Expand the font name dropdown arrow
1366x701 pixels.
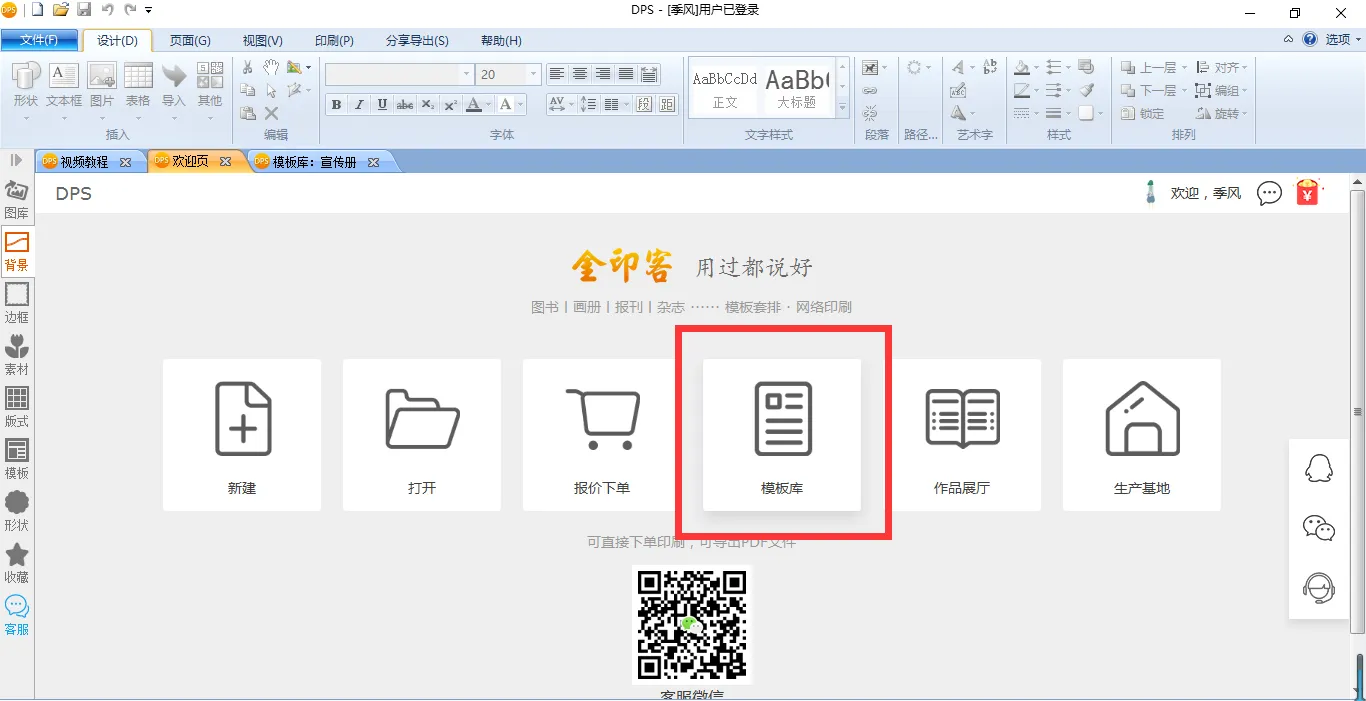[466, 75]
